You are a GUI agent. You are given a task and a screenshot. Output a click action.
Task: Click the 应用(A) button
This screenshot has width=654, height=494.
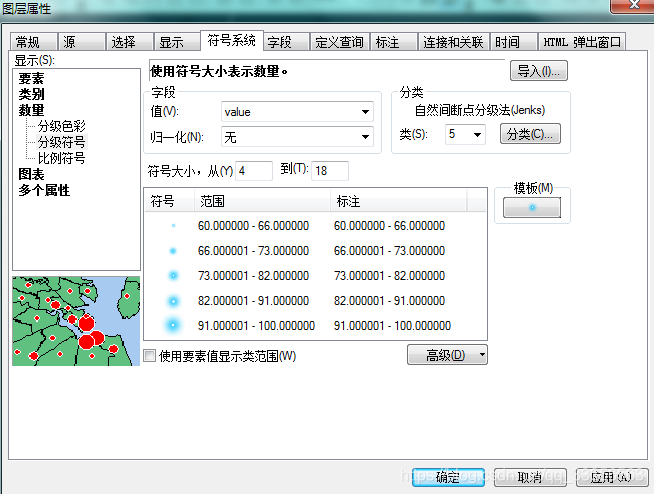pos(612,477)
